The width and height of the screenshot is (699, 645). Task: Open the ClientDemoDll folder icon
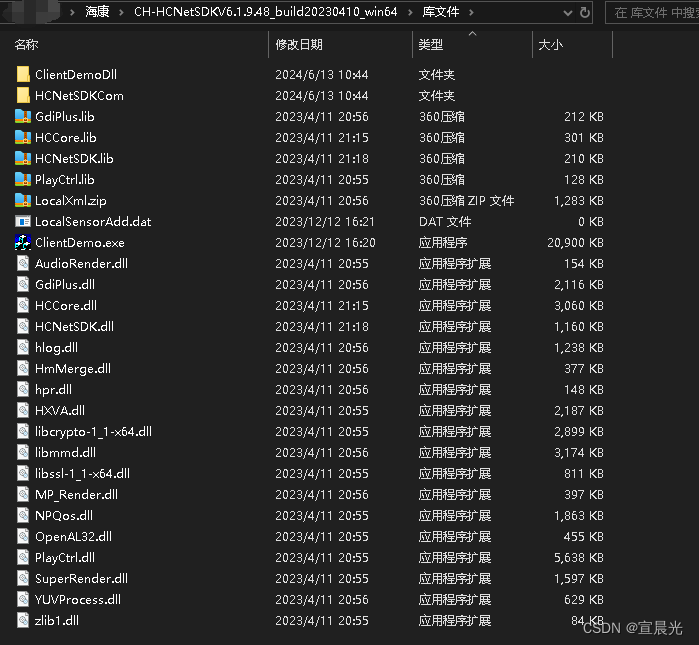pos(23,74)
